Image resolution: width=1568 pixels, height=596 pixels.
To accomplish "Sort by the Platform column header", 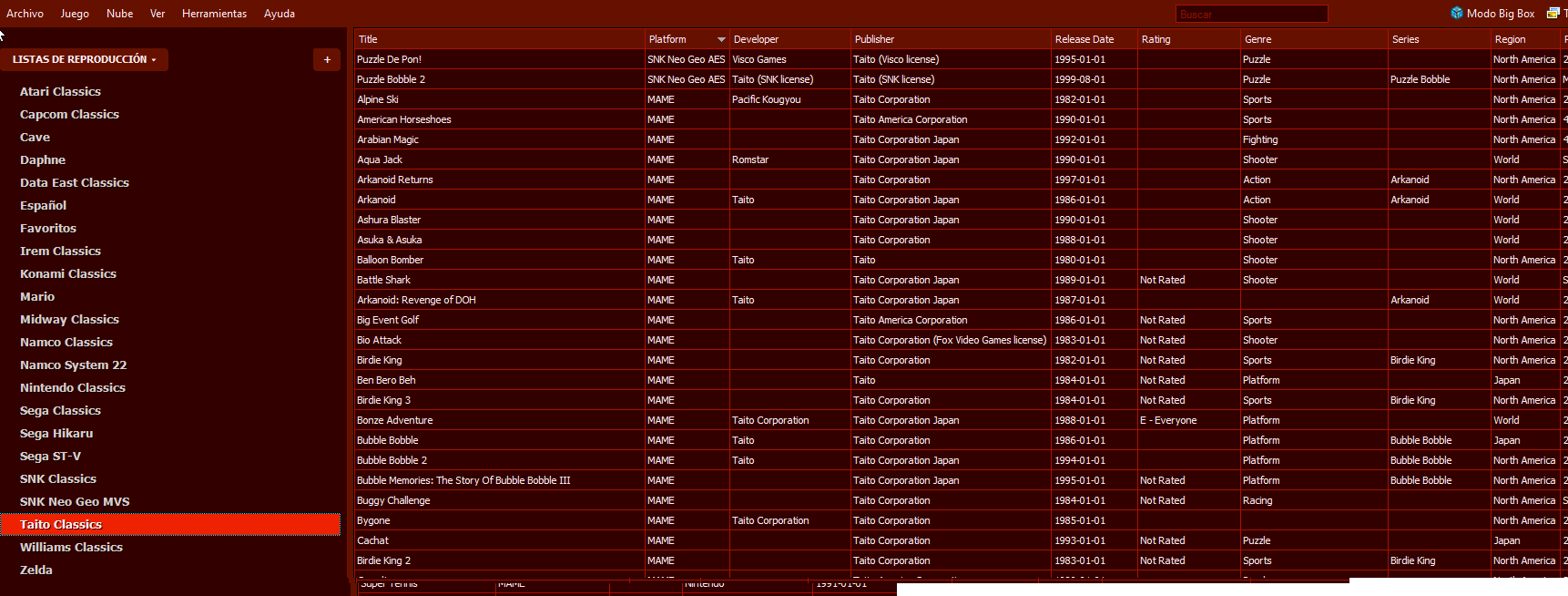I will [x=687, y=39].
